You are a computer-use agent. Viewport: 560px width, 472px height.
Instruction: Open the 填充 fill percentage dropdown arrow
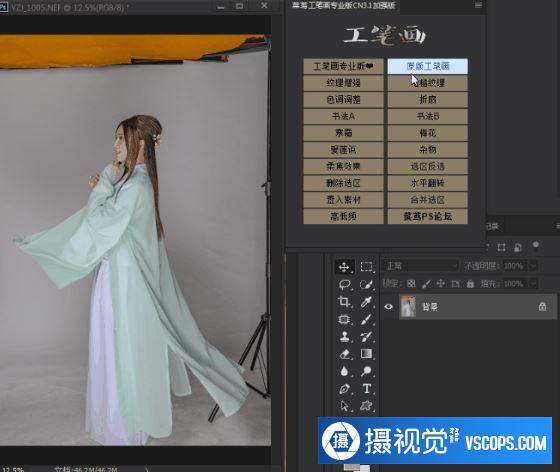[533, 283]
